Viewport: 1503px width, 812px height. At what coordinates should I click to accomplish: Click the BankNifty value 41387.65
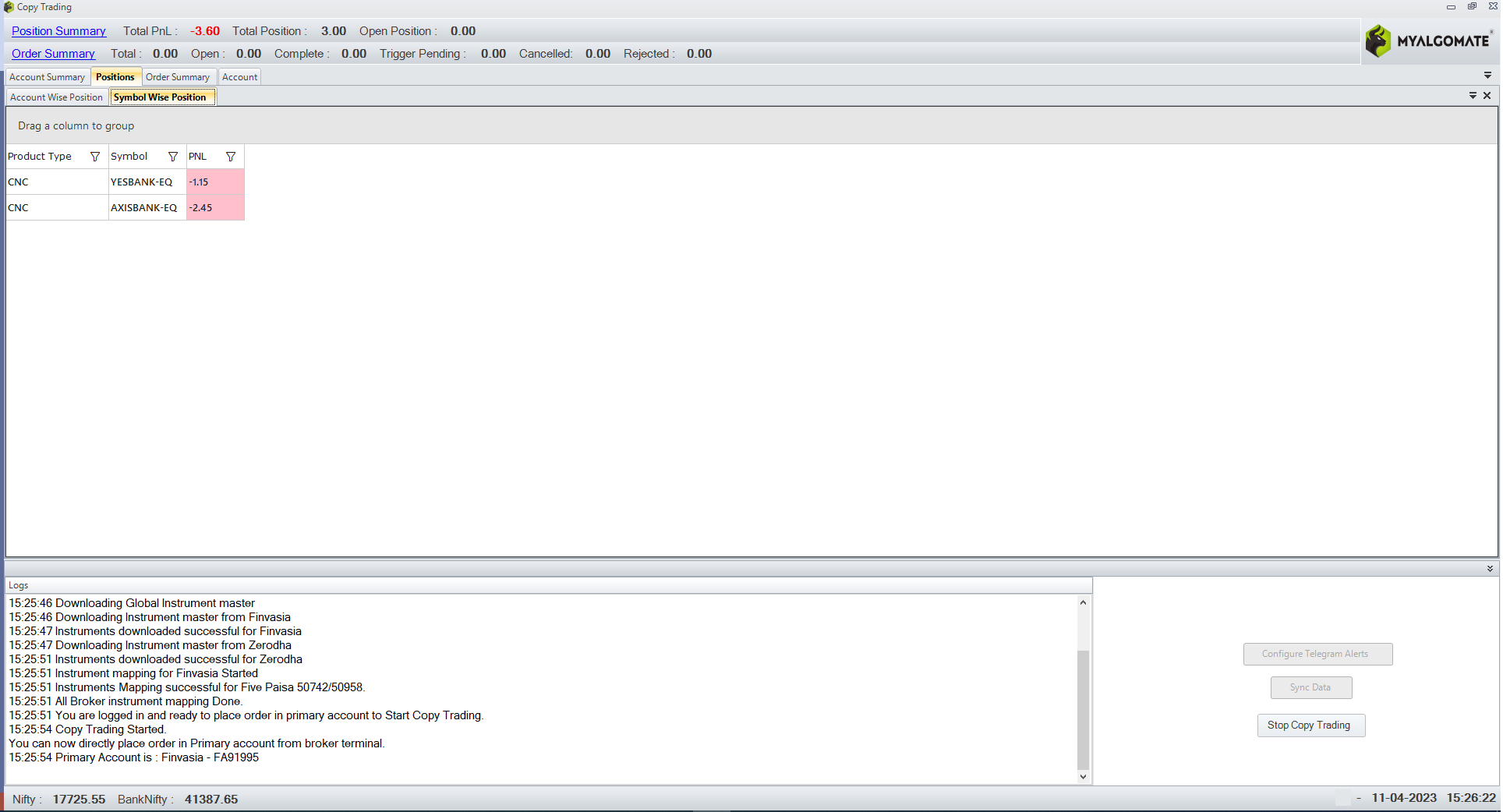pos(211,800)
